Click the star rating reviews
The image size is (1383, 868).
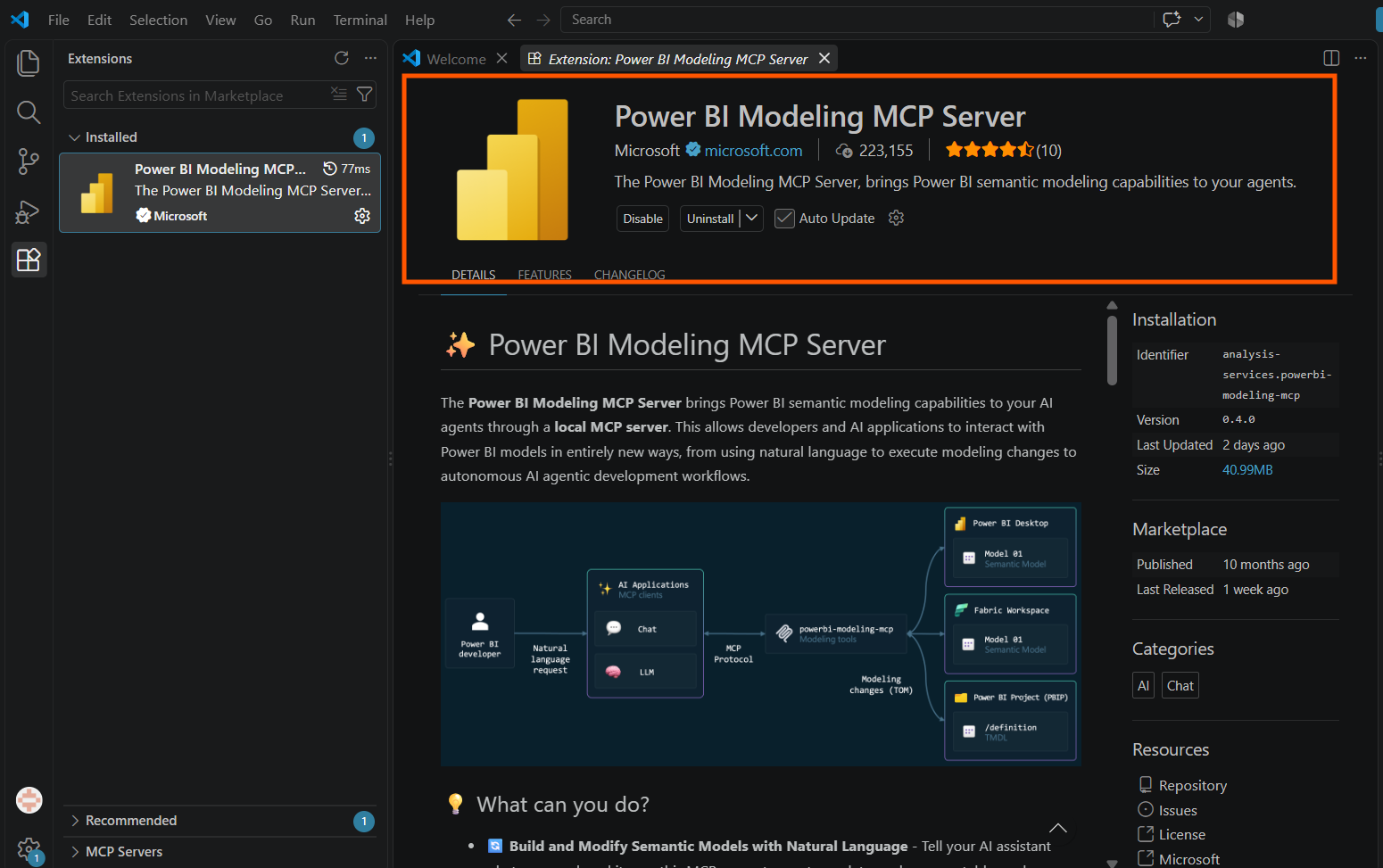(1003, 150)
